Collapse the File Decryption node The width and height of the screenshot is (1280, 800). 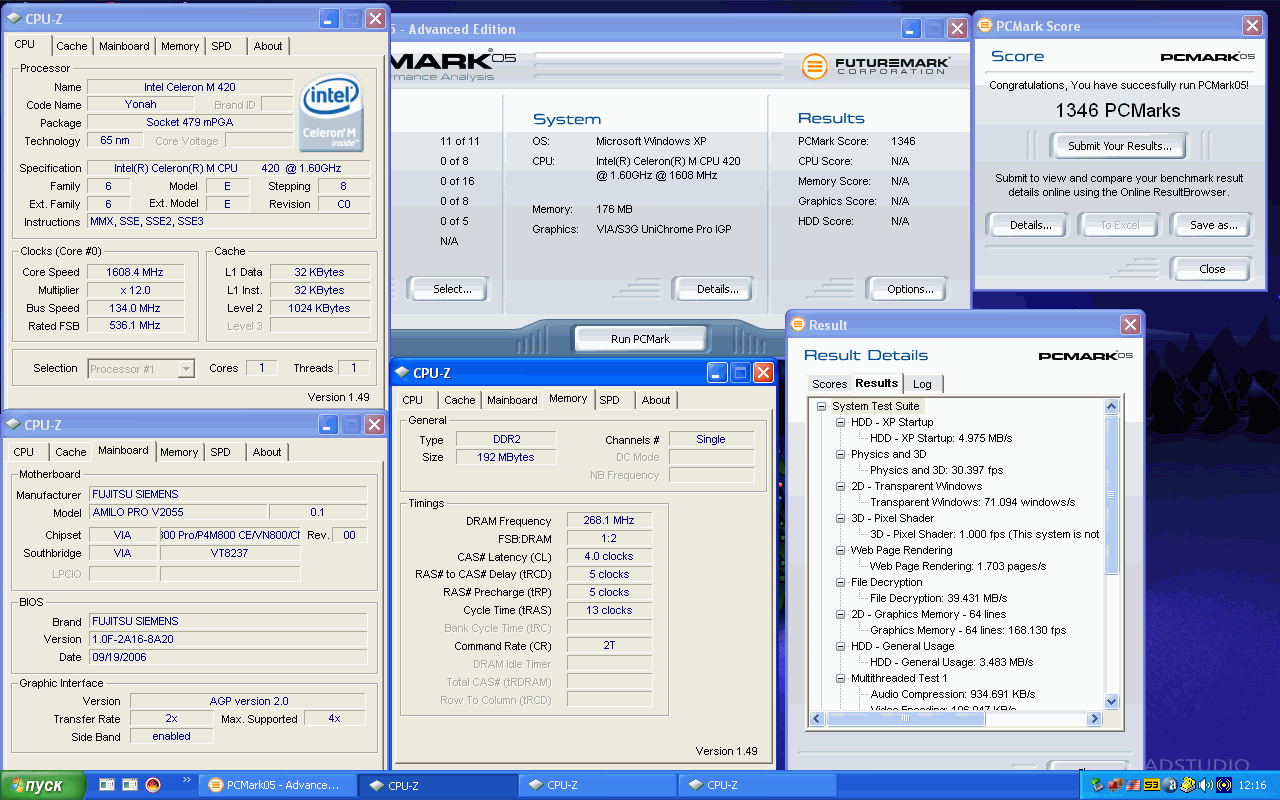coord(841,582)
